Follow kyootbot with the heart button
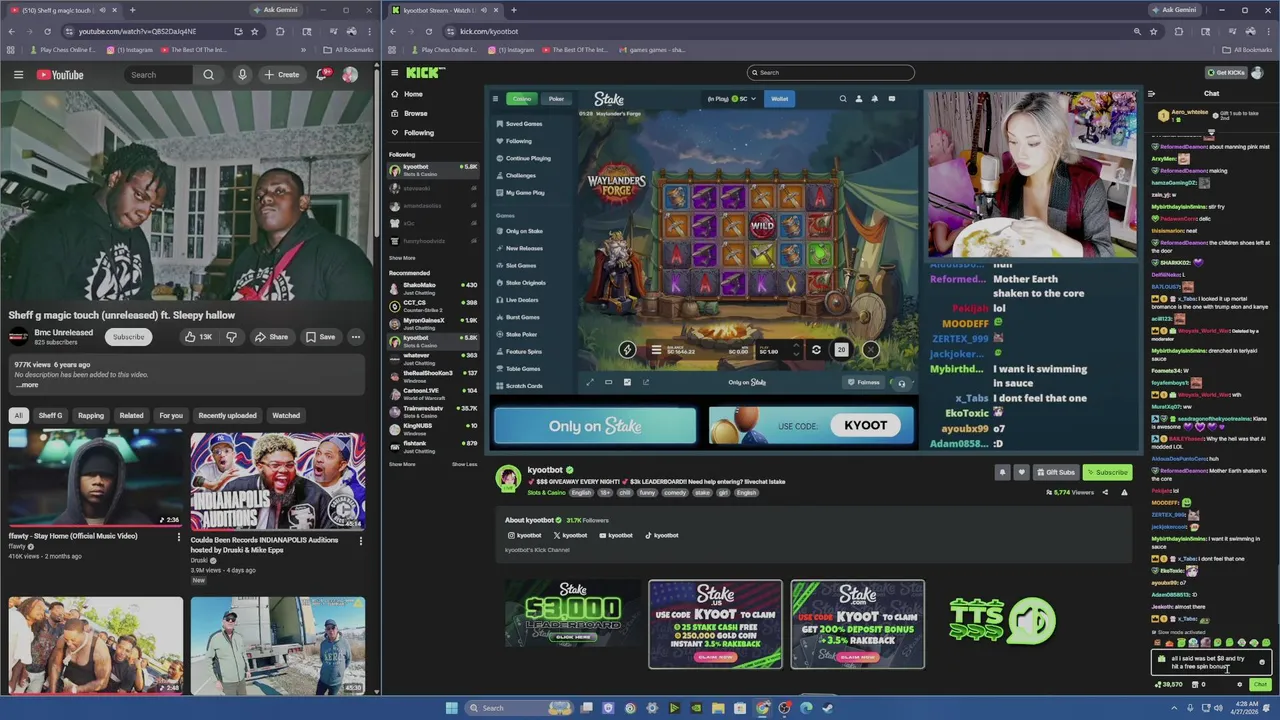 point(1021,472)
